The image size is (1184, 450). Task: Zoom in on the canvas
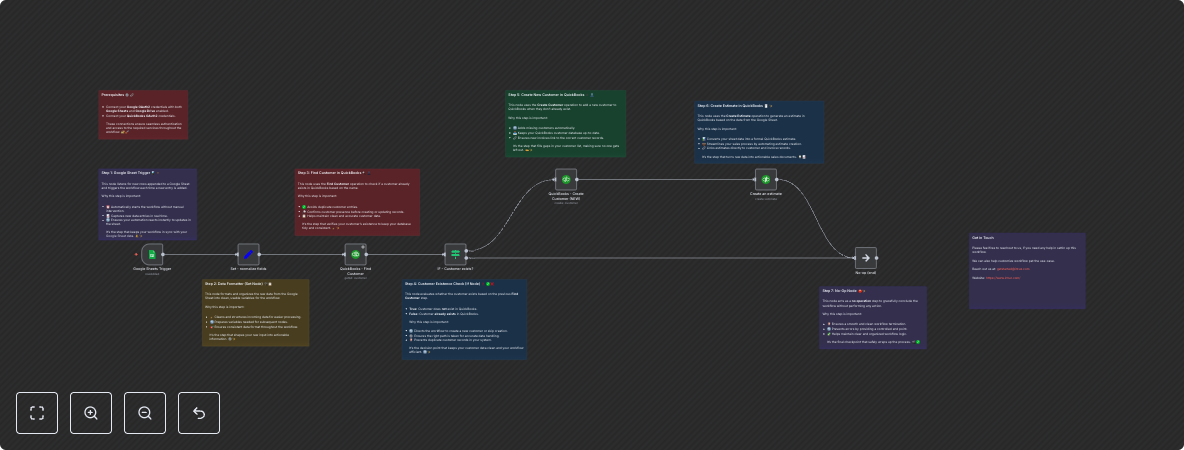click(91, 413)
